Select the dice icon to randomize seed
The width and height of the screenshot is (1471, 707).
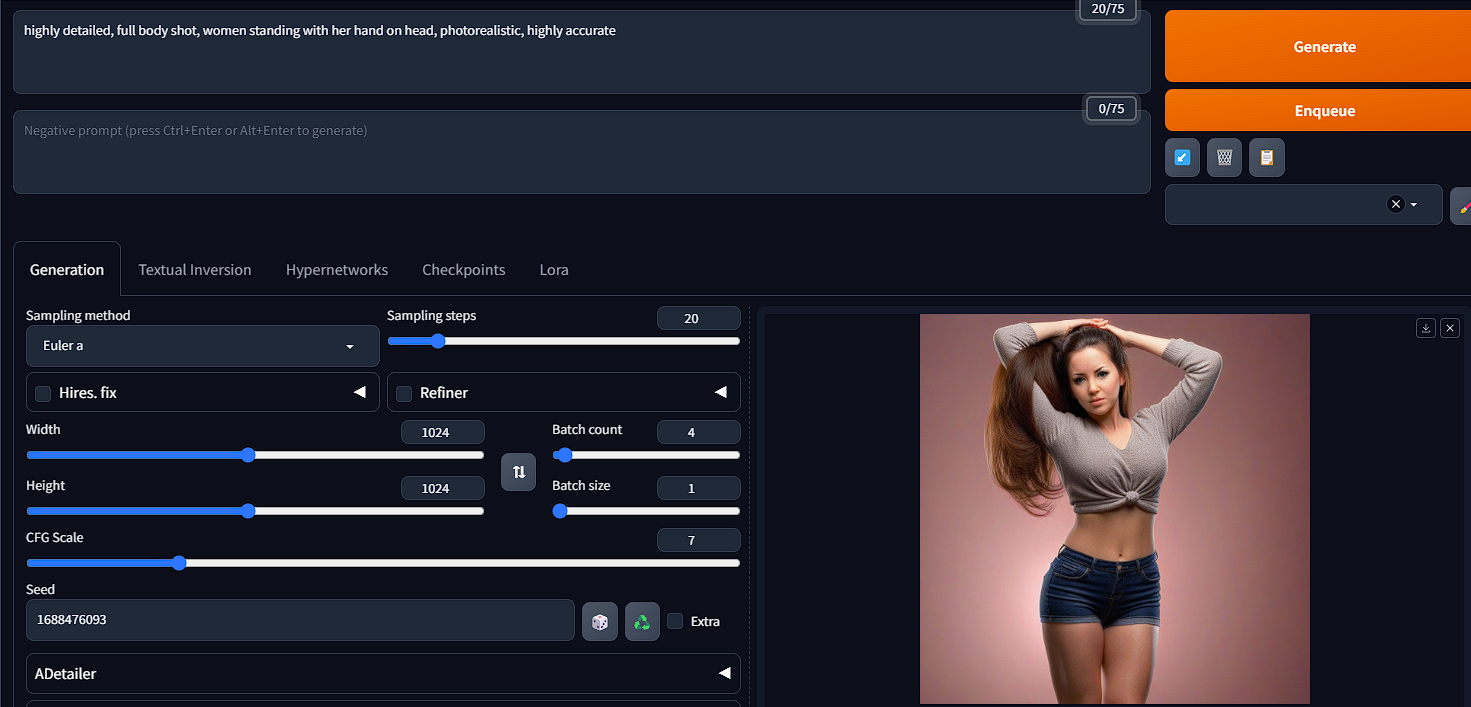[600, 620]
